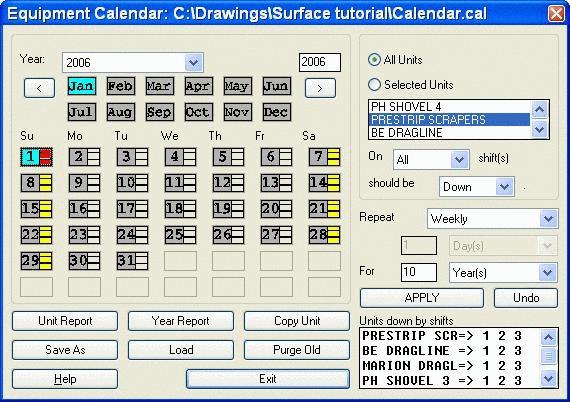Go to previous month with left arrow
This screenshot has width=570, height=402.
tap(39, 88)
